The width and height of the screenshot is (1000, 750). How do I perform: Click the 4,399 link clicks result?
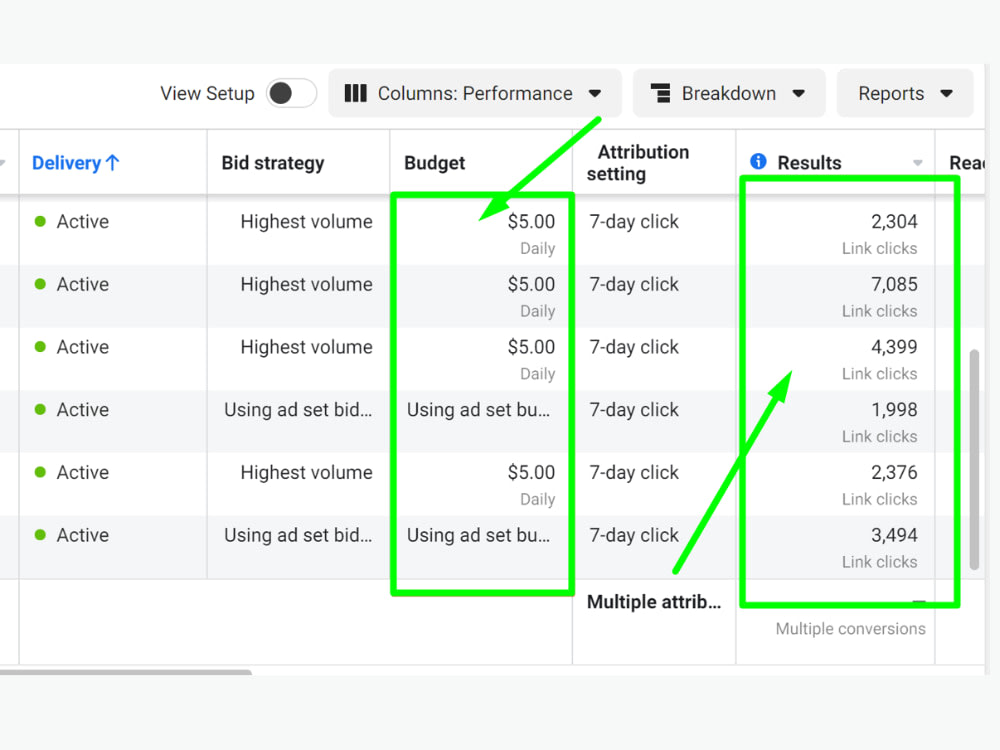(894, 347)
